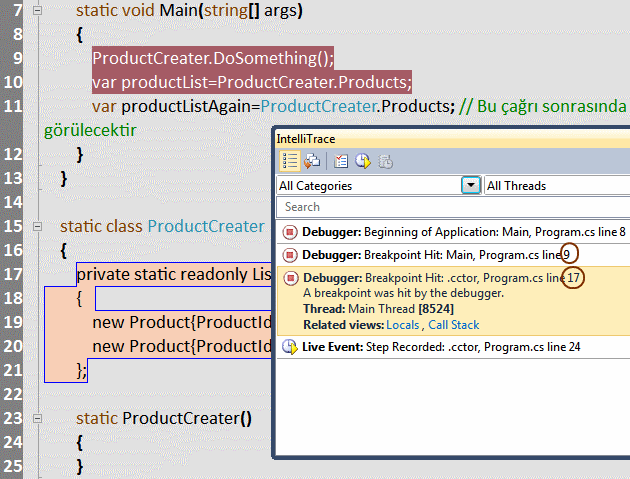Select Beginning of Application debugger event

454,232
